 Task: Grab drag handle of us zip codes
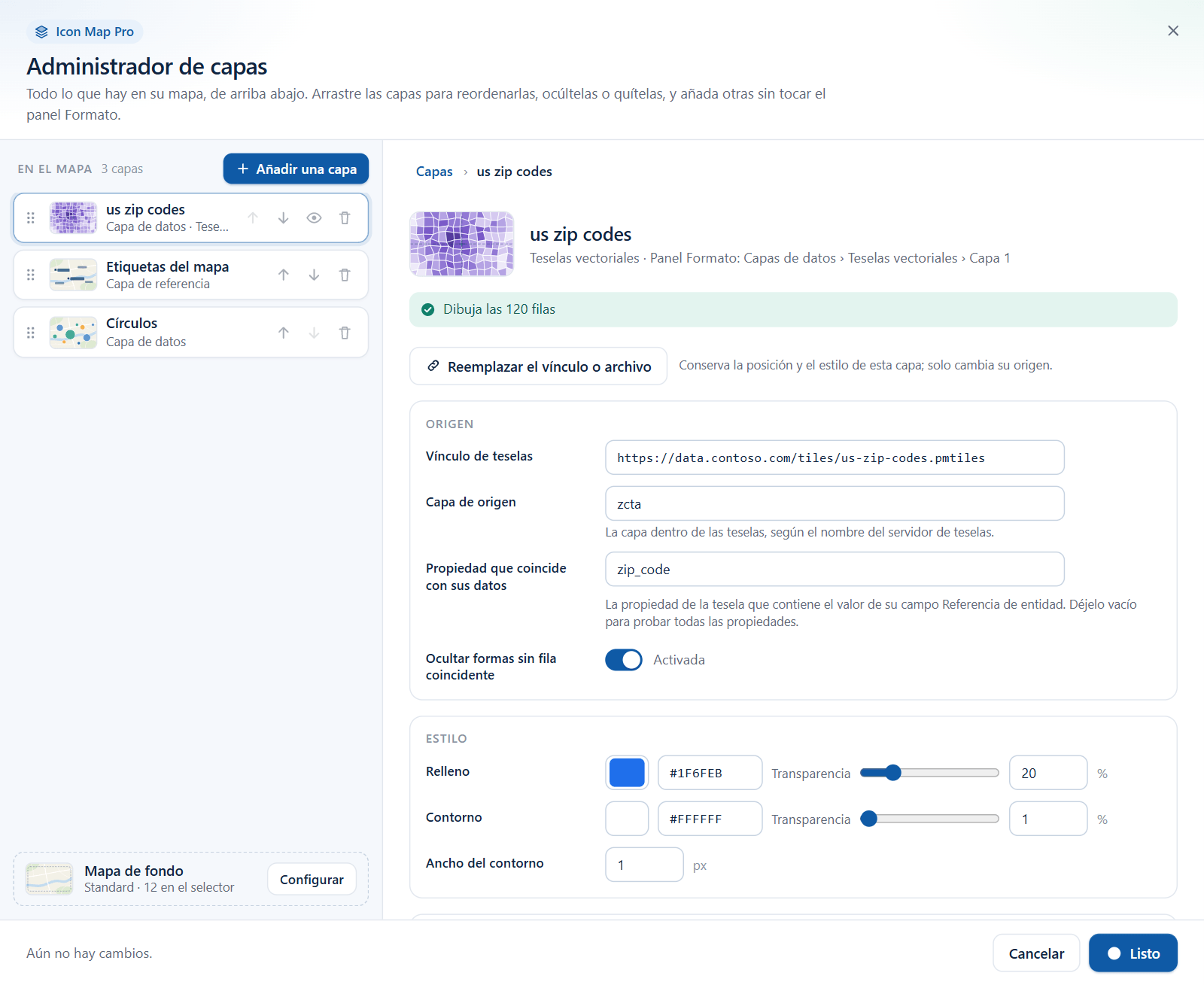pyautogui.click(x=31, y=218)
